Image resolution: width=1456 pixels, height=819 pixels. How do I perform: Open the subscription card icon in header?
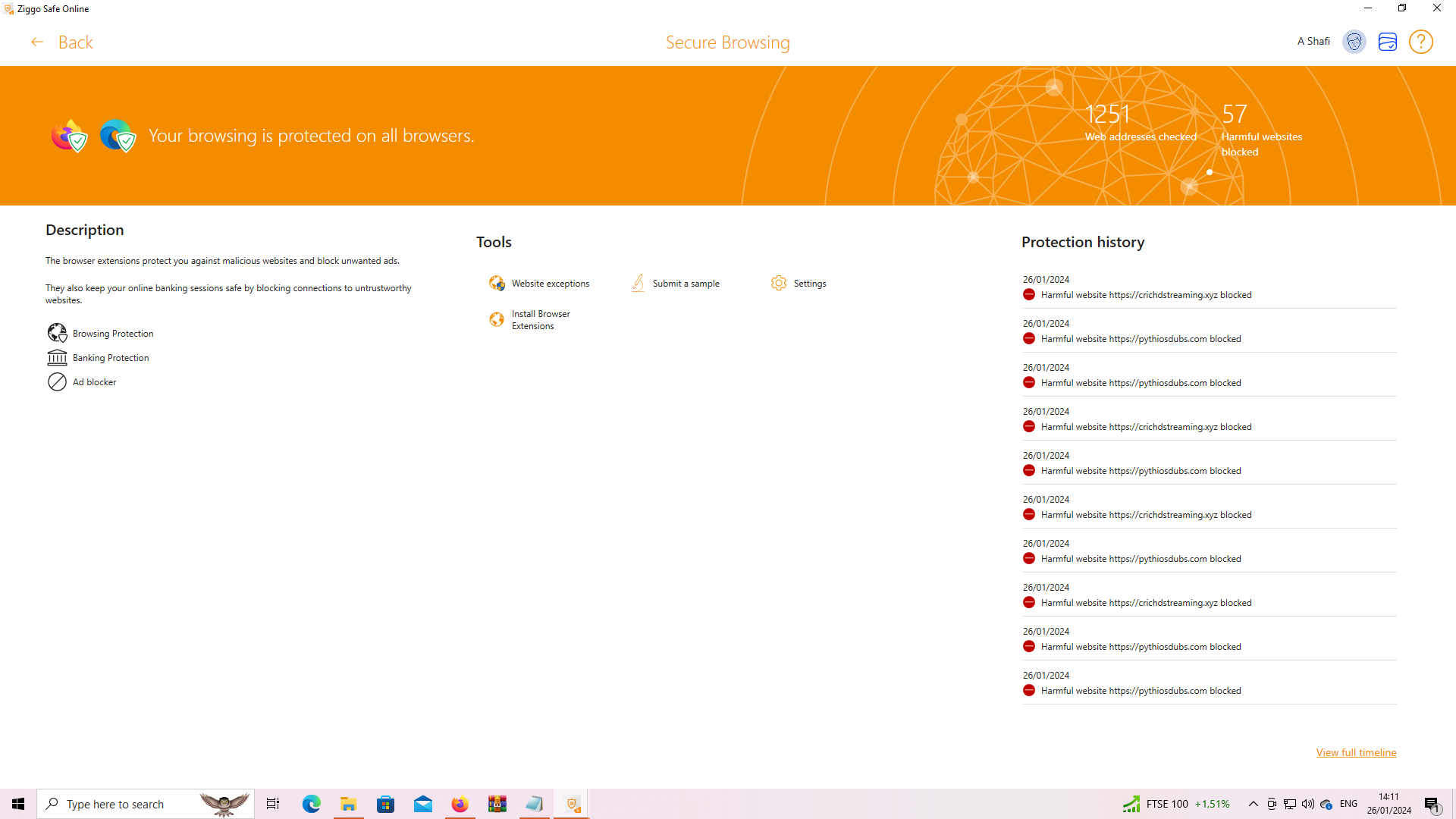[1387, 42]
